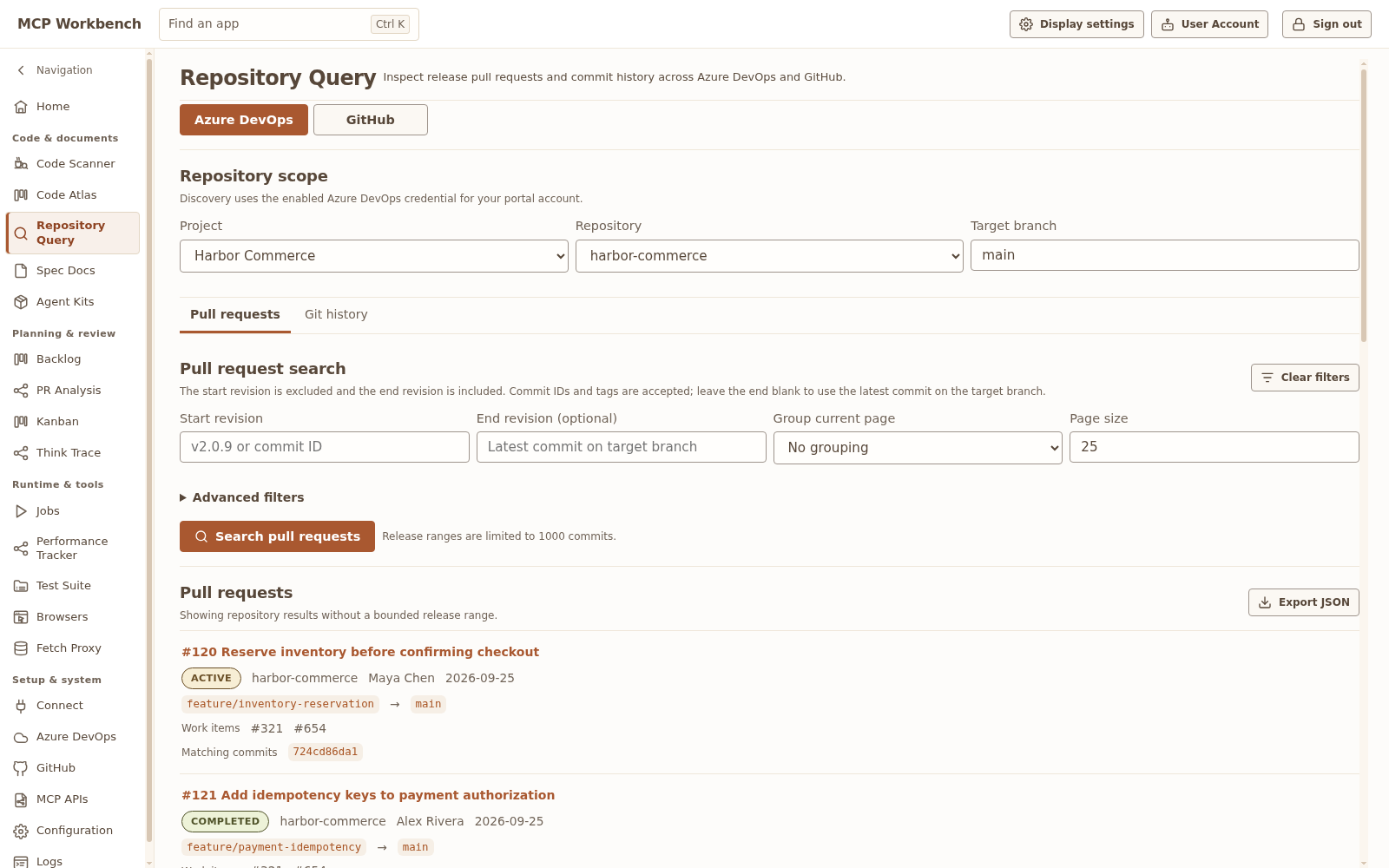Click the Sign out button
1389x868 pixels.
point(1326,24)
